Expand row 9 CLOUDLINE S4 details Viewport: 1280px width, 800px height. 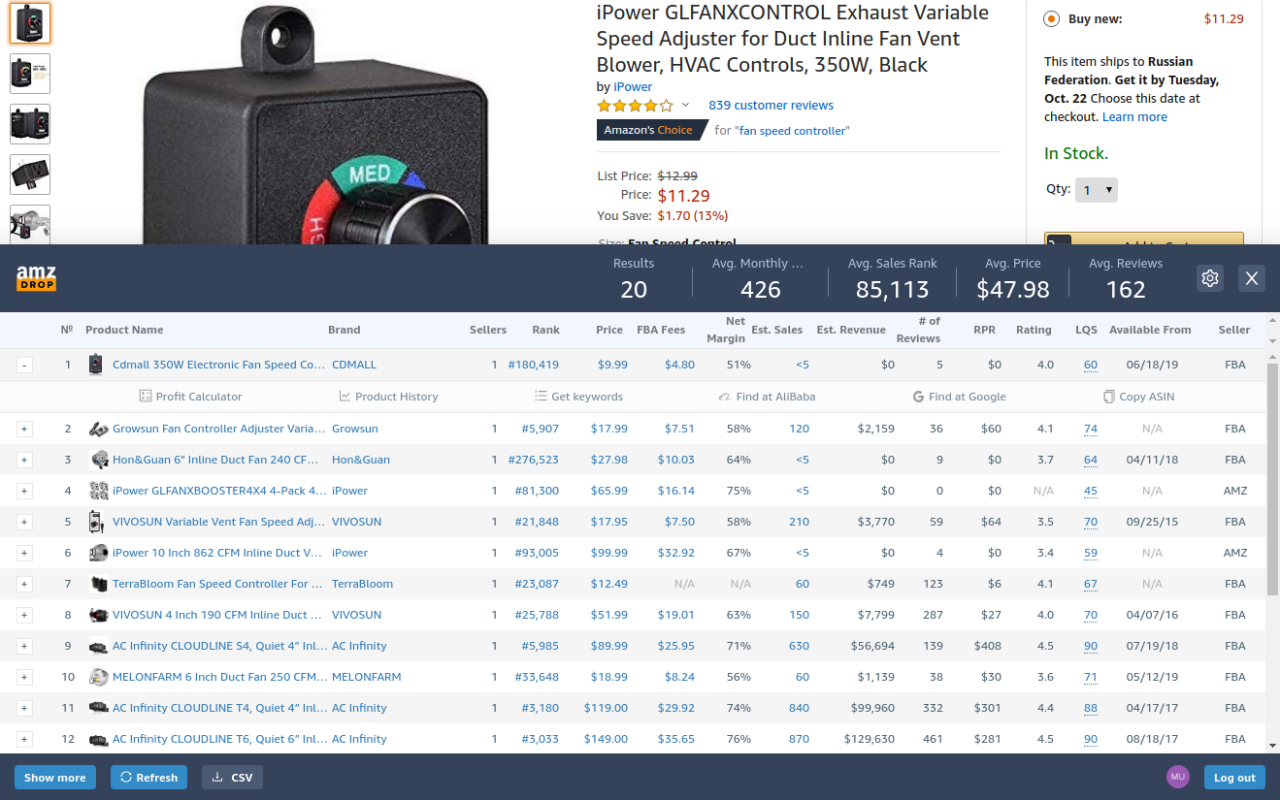tap(25, 646)
